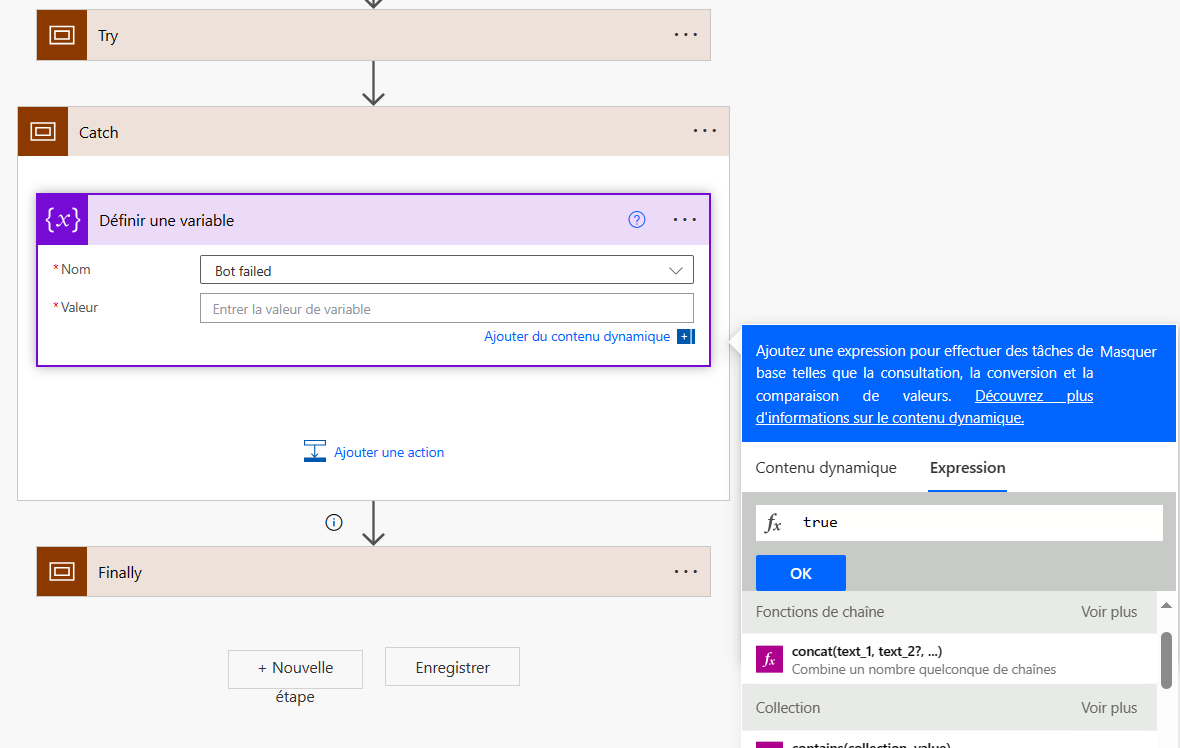Click Voir plus for Collection
This screenshot has width=1180, height=748.
point(1109,707)
